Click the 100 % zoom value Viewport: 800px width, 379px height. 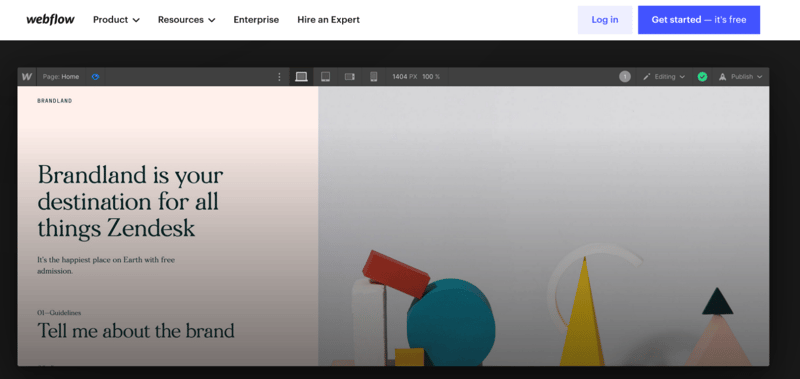(x=431, y=77)
